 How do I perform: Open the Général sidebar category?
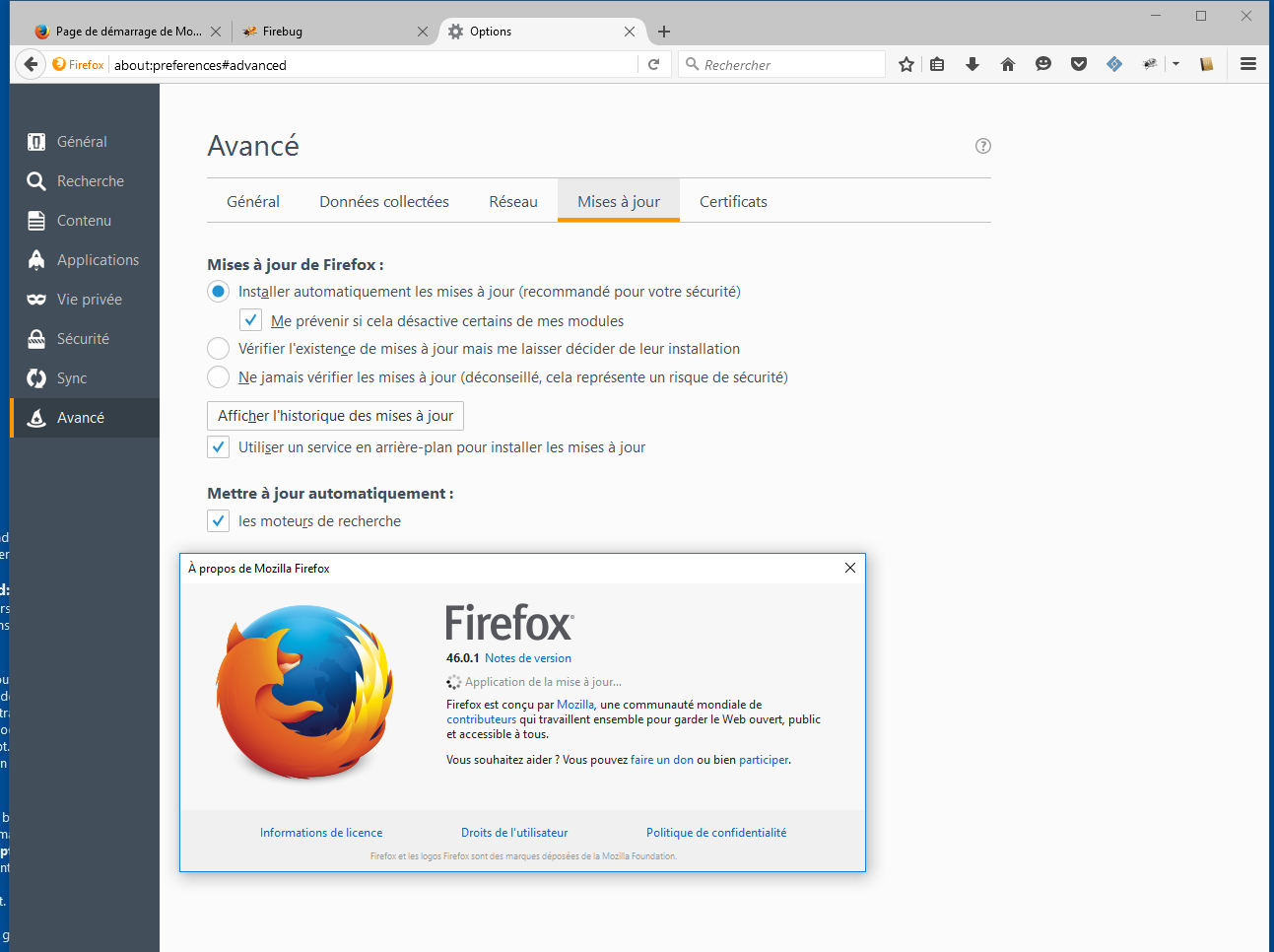pyautogui.click(x=85, y=142)
